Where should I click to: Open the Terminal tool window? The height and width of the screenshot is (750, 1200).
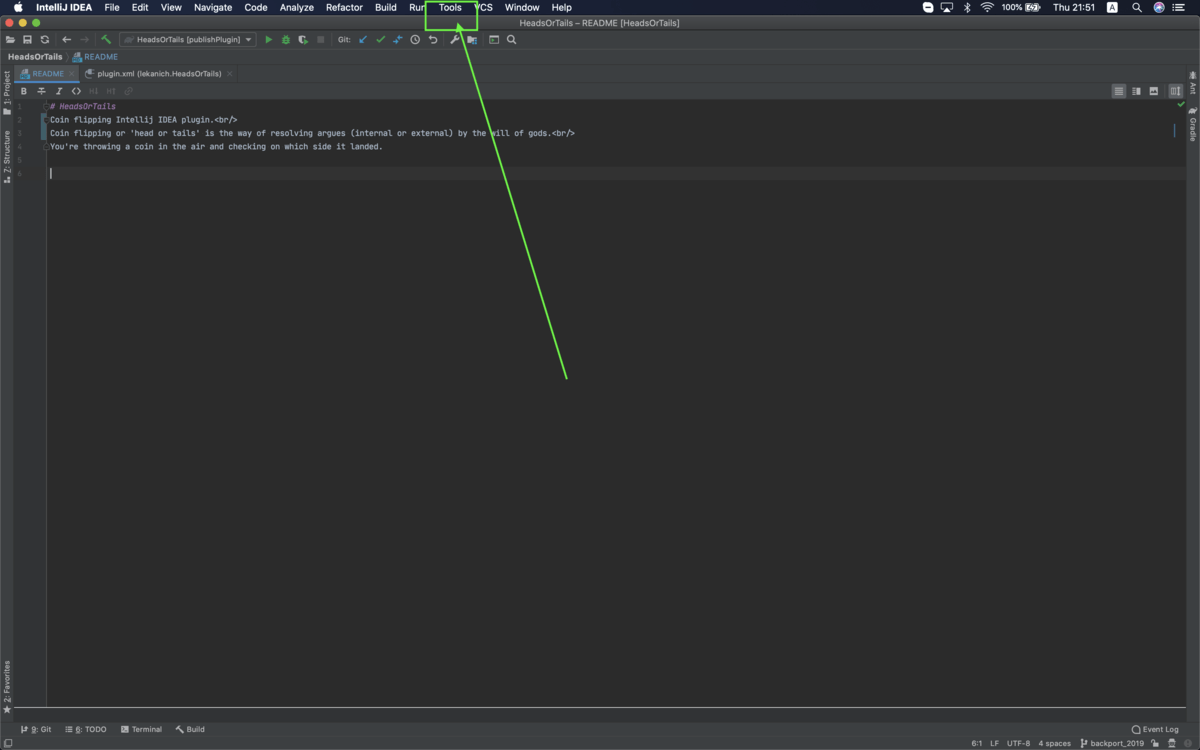pos(141,729)
